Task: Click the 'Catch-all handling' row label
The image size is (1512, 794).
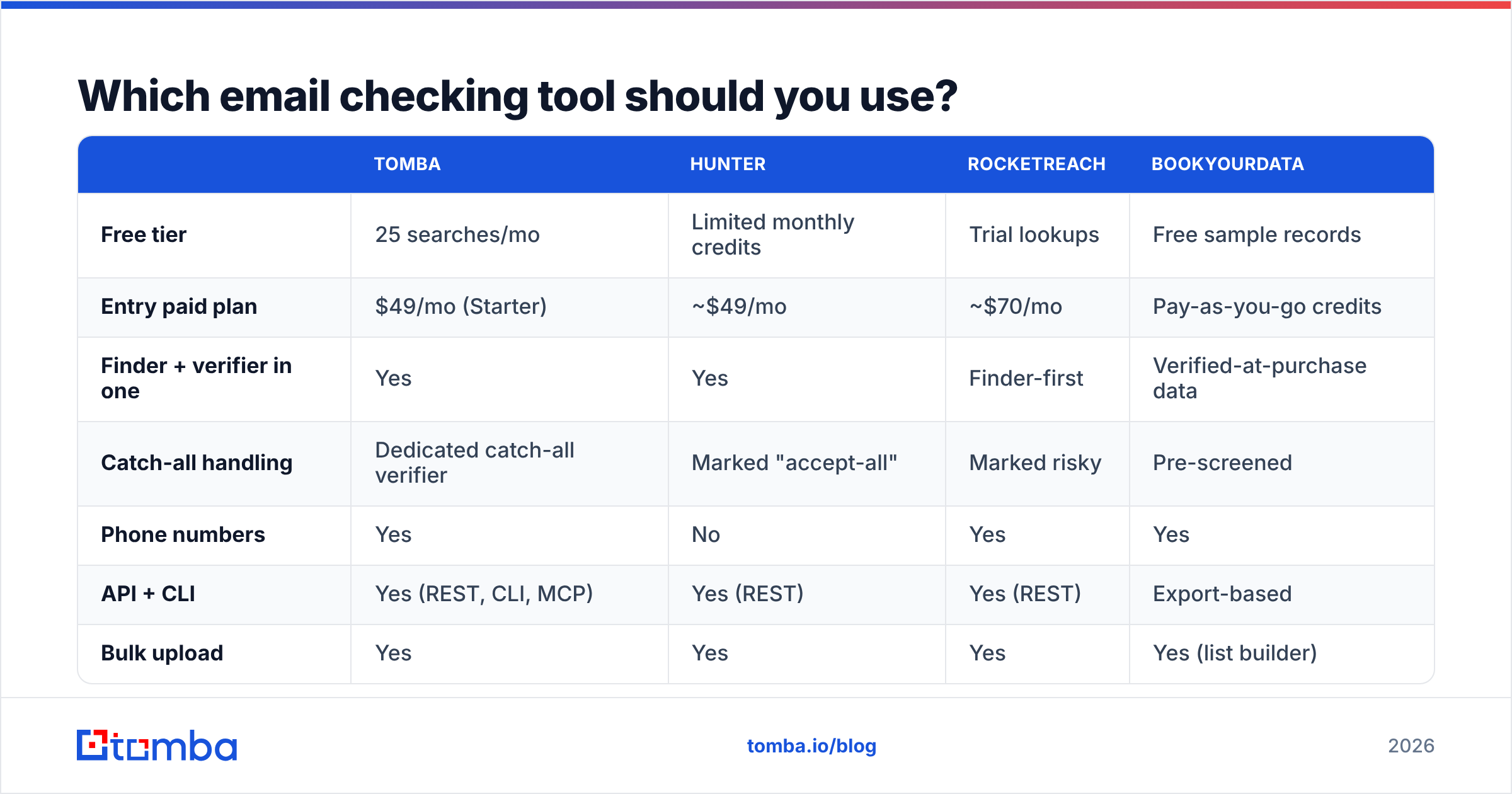Action: 197,463
